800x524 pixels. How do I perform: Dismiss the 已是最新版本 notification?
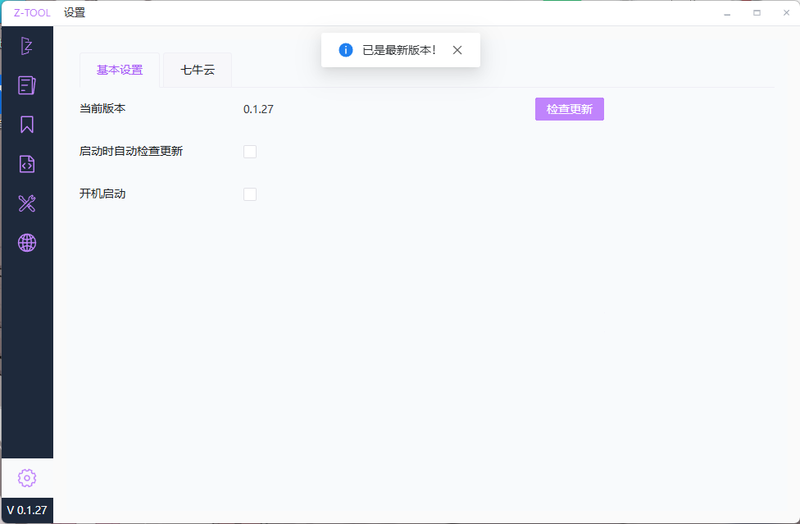click(x=457, y=50)
